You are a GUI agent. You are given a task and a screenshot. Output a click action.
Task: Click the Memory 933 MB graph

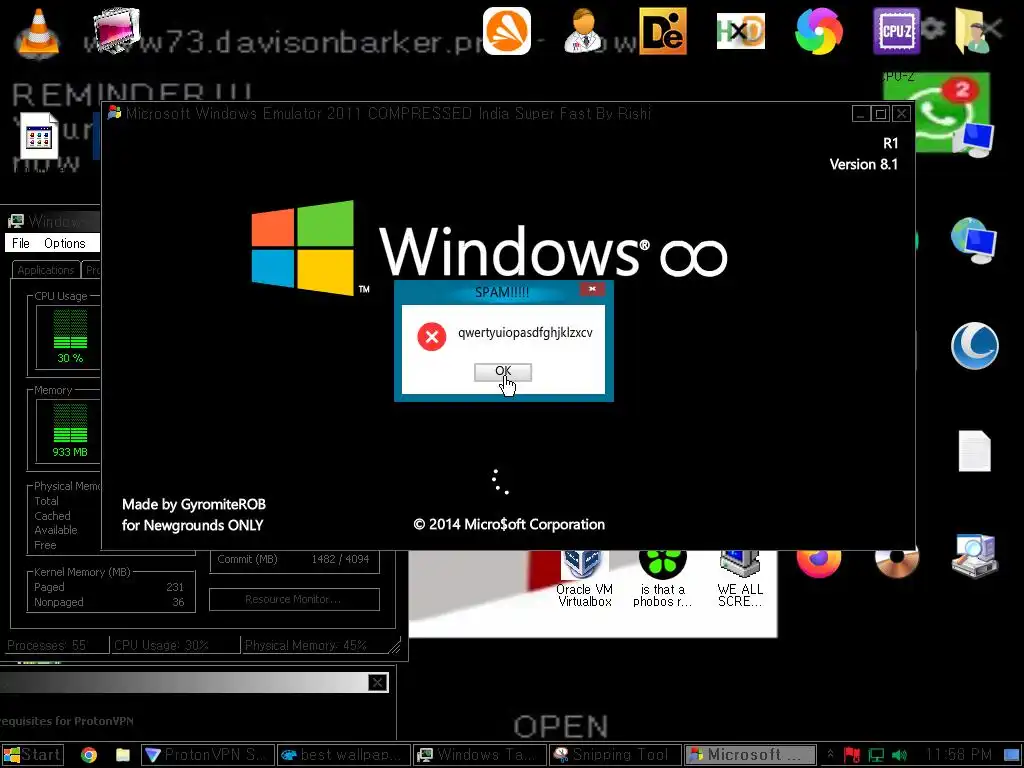click(x=70, y=430)
